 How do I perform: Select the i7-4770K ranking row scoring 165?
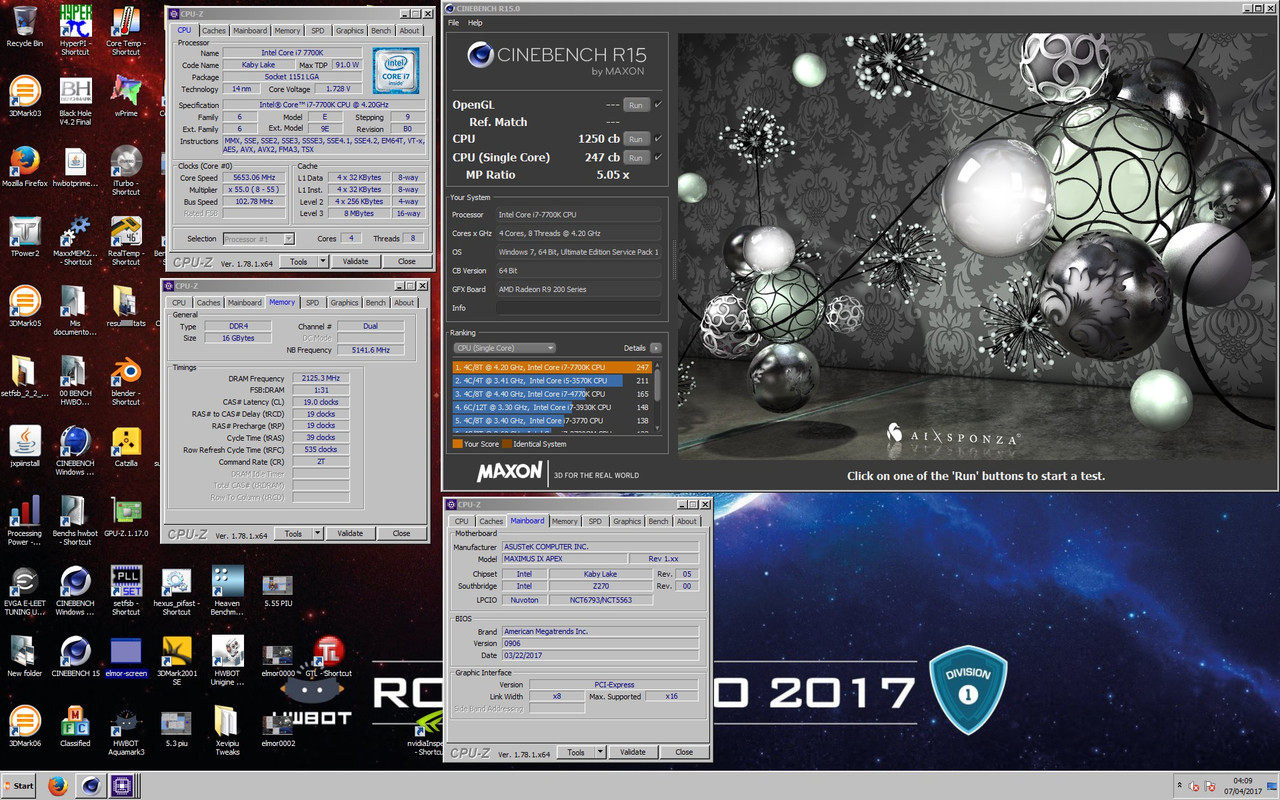(x=552, y=394)
